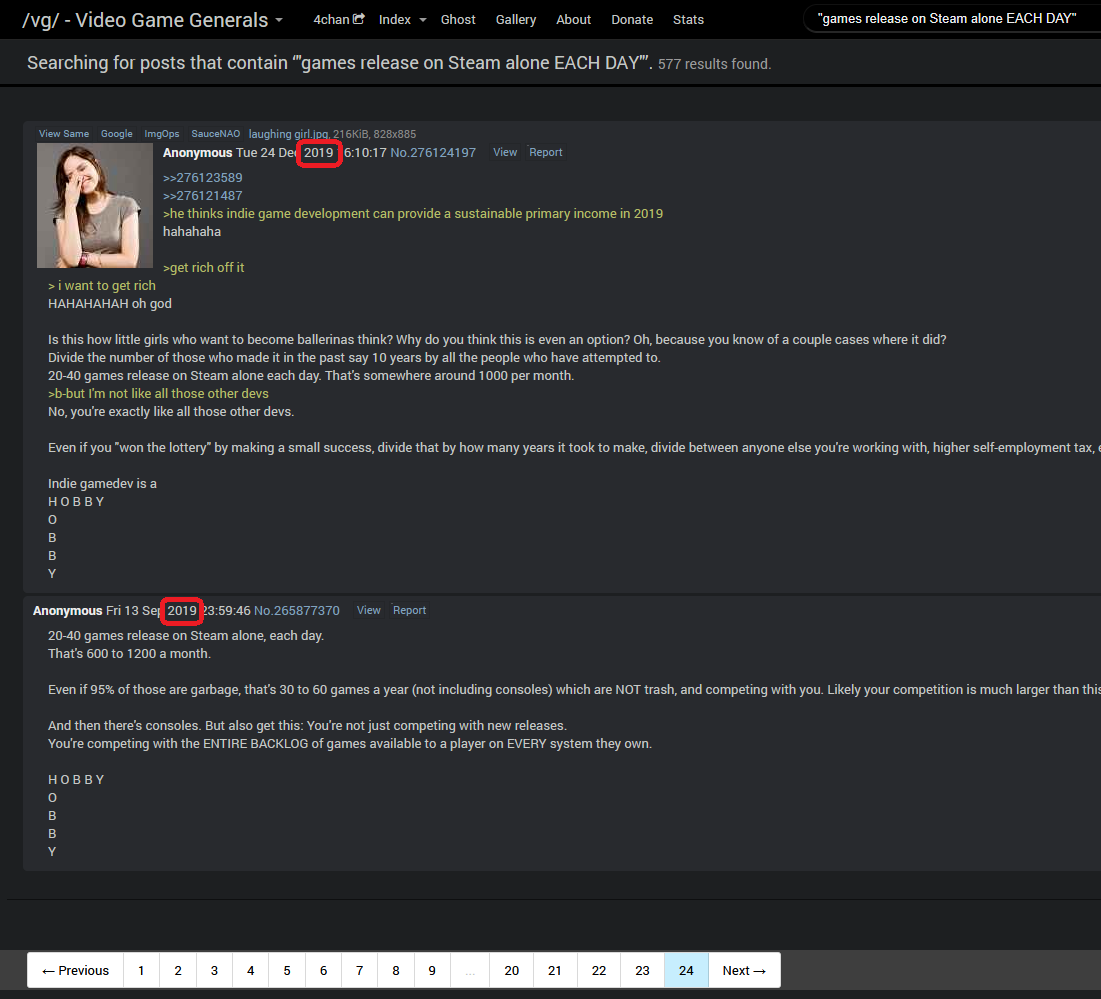Focus the search box in the header

[952, 19]
